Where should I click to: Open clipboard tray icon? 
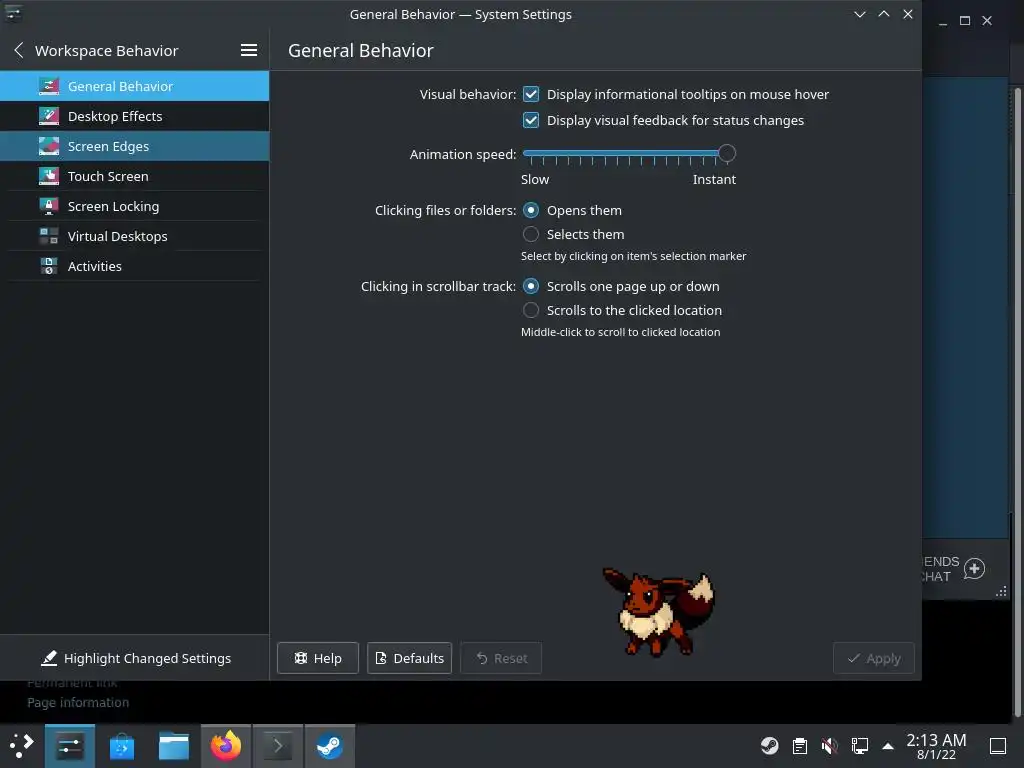[800, 746]
